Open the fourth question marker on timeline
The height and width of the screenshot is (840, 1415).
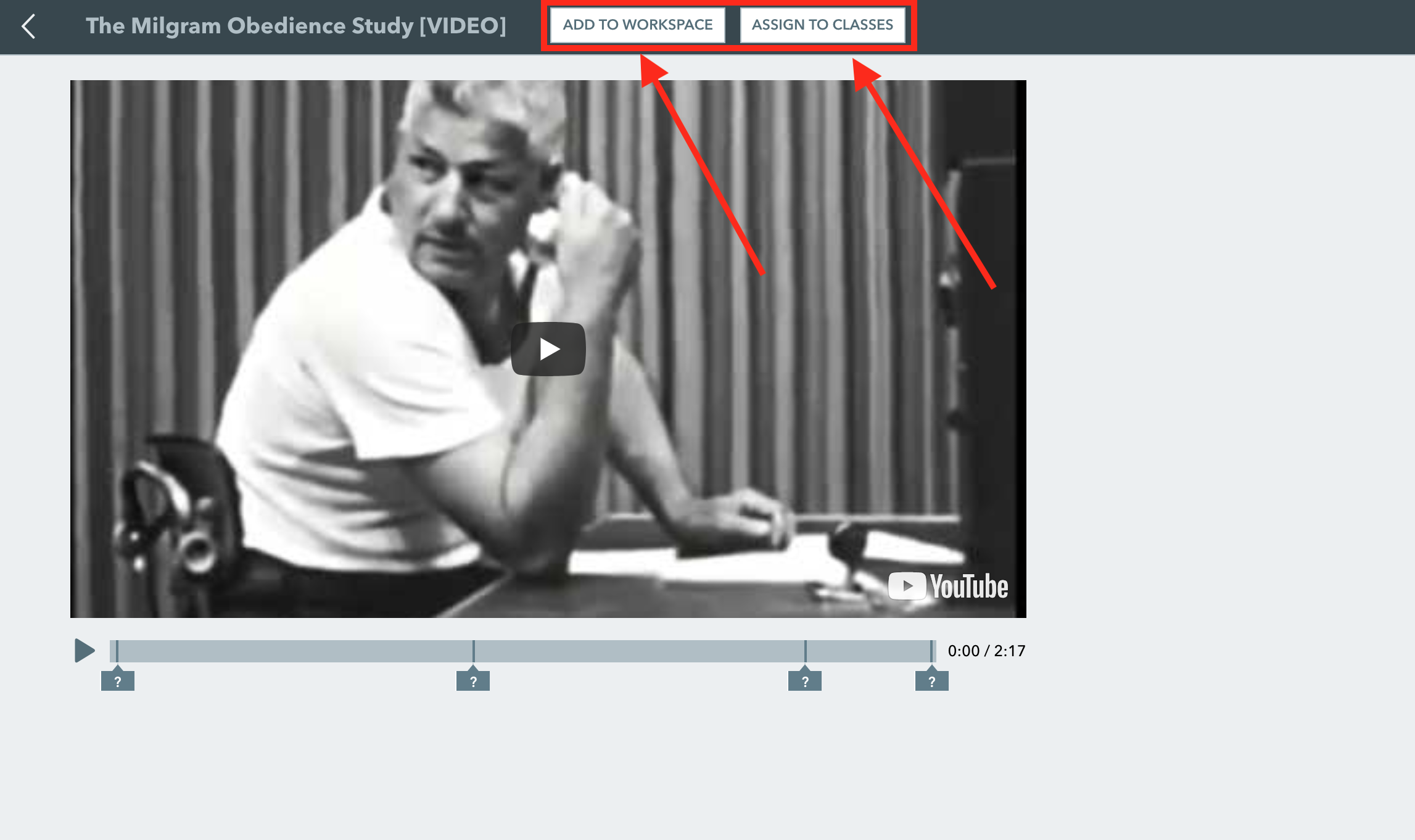931,680
